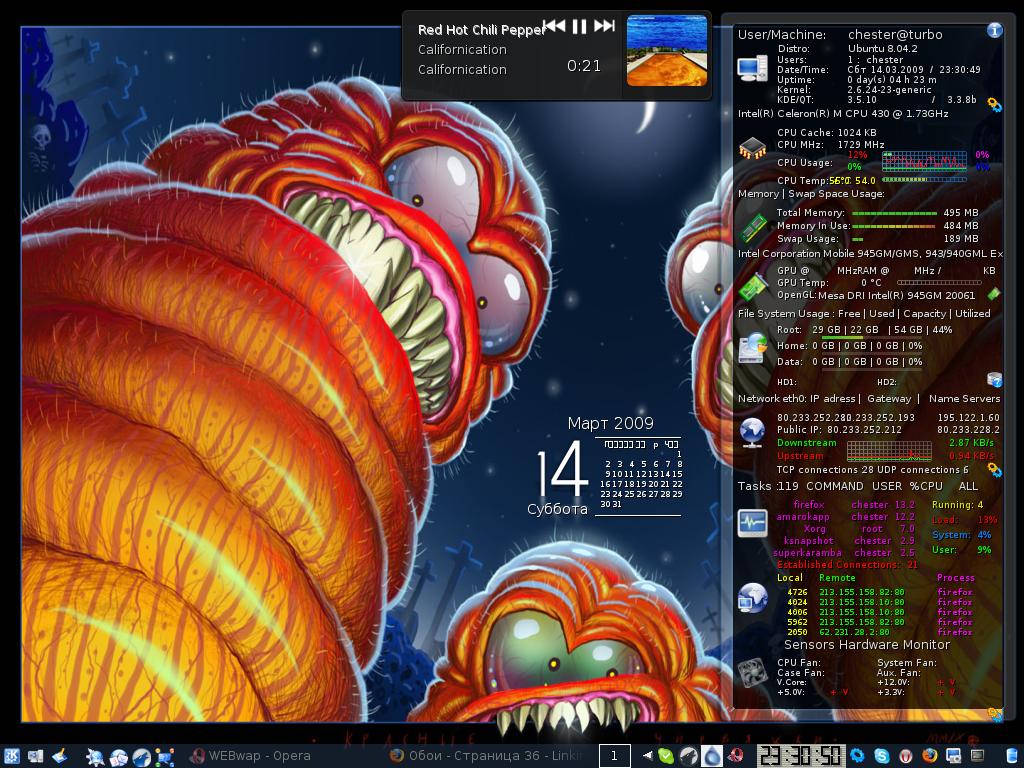Image resolution: width=1024 pixels, height=768 pixels.
Task: Click the Firefox tray icon
Action: click(x=930, y=756)
